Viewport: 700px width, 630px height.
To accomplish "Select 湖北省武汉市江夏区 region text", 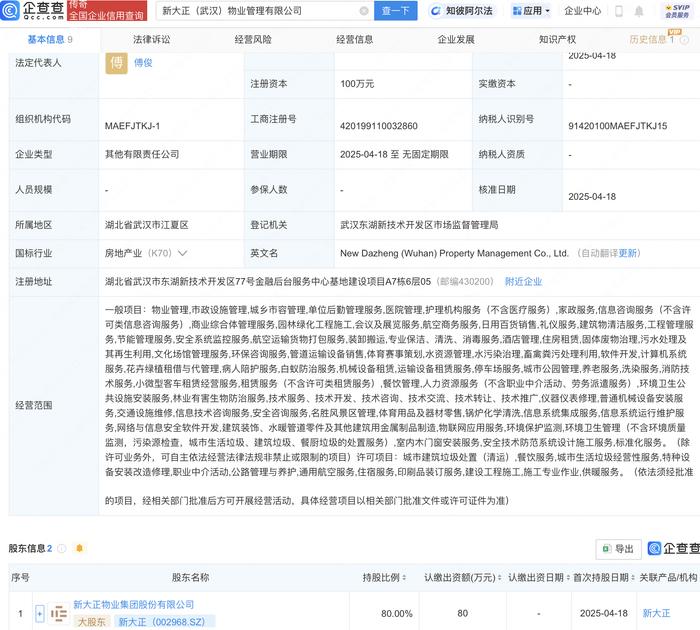I will point(146,225).
